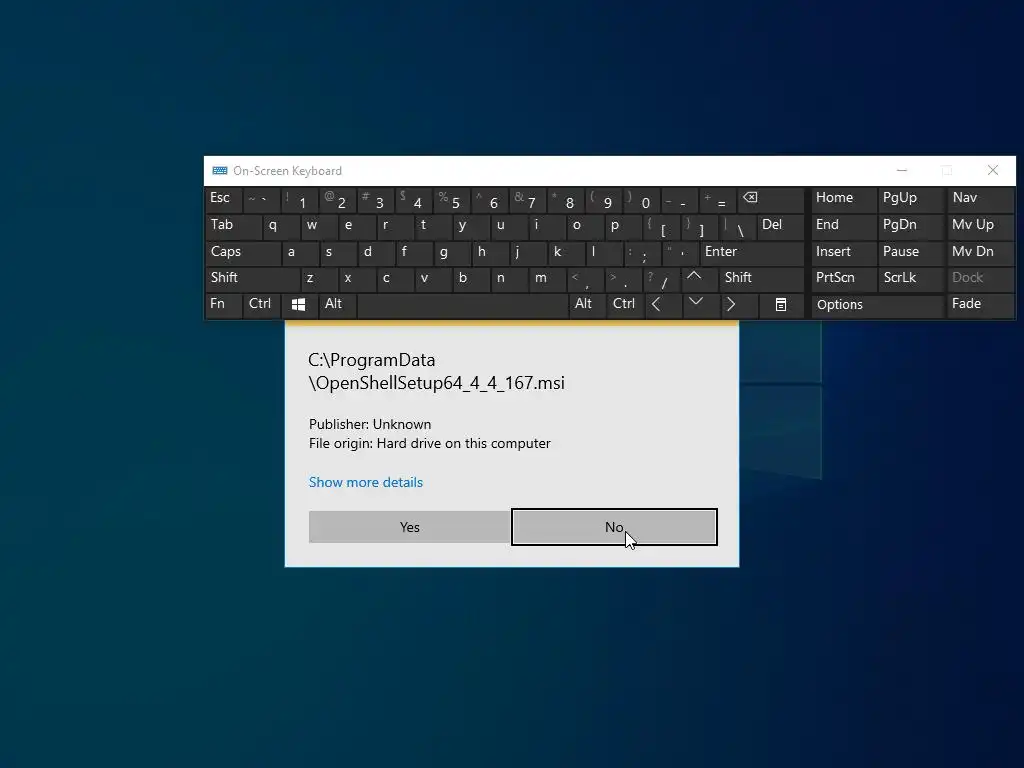Click the letter a key
Image resolution: width=1024 pixels, height=768 pixels.
pos(300,253)
